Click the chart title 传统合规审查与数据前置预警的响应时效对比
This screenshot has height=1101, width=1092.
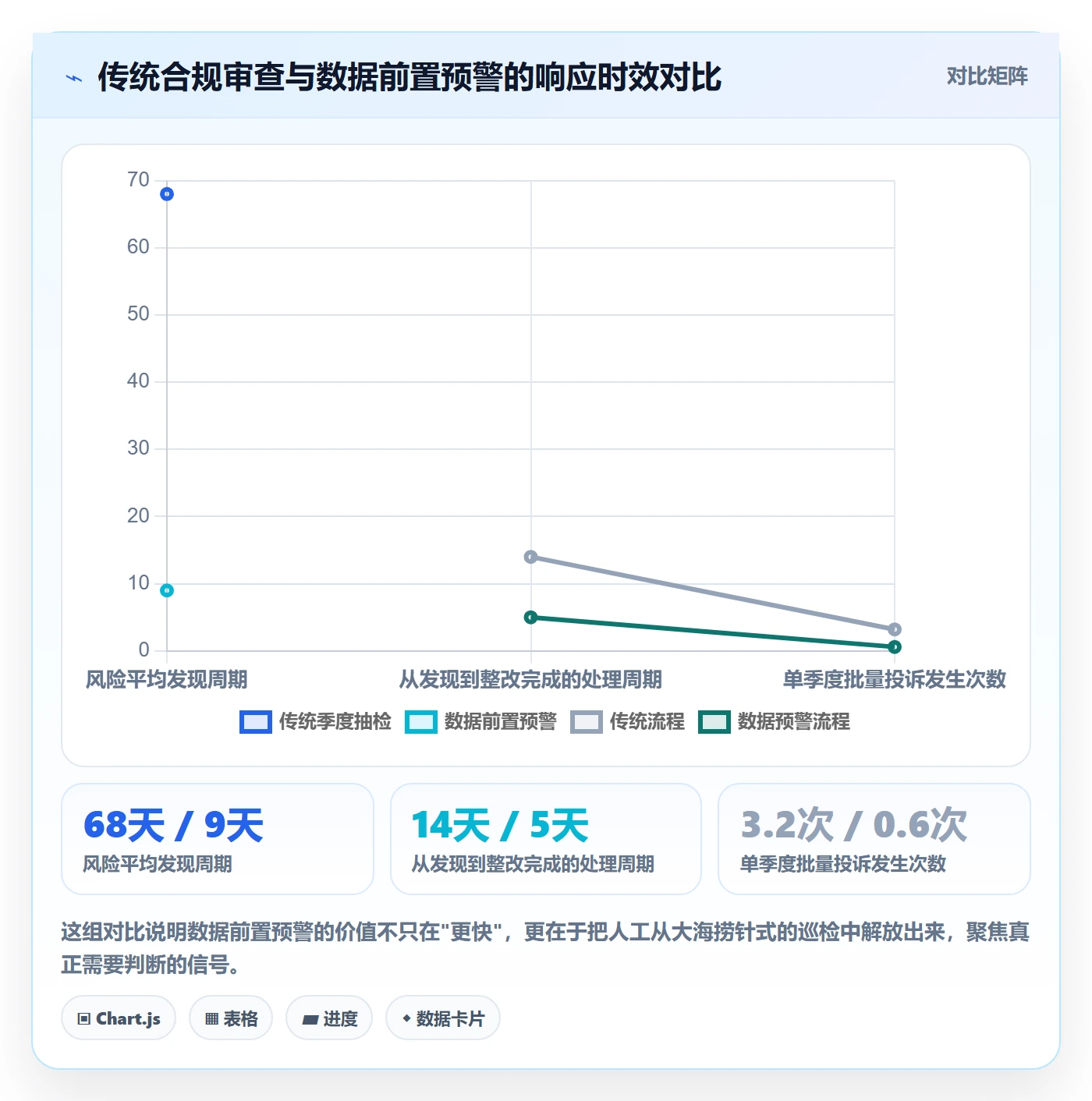point(409,77)
